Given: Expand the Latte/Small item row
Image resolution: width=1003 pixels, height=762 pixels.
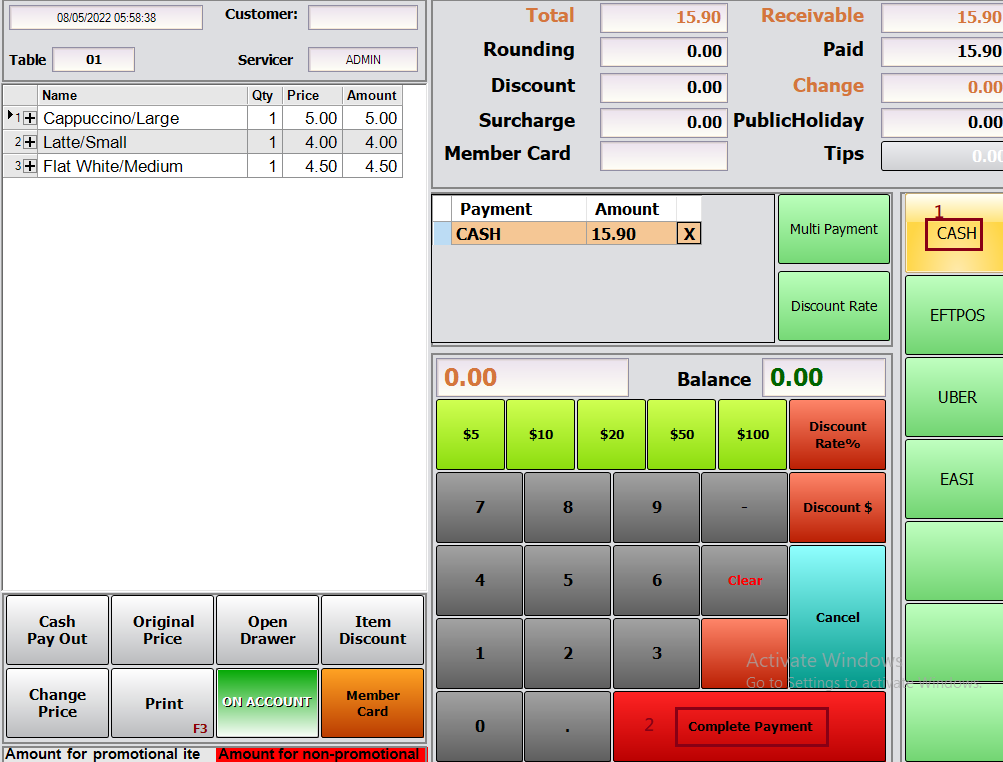Looking at the screenshot, I should pyautogui.click(x=29, y=142).
